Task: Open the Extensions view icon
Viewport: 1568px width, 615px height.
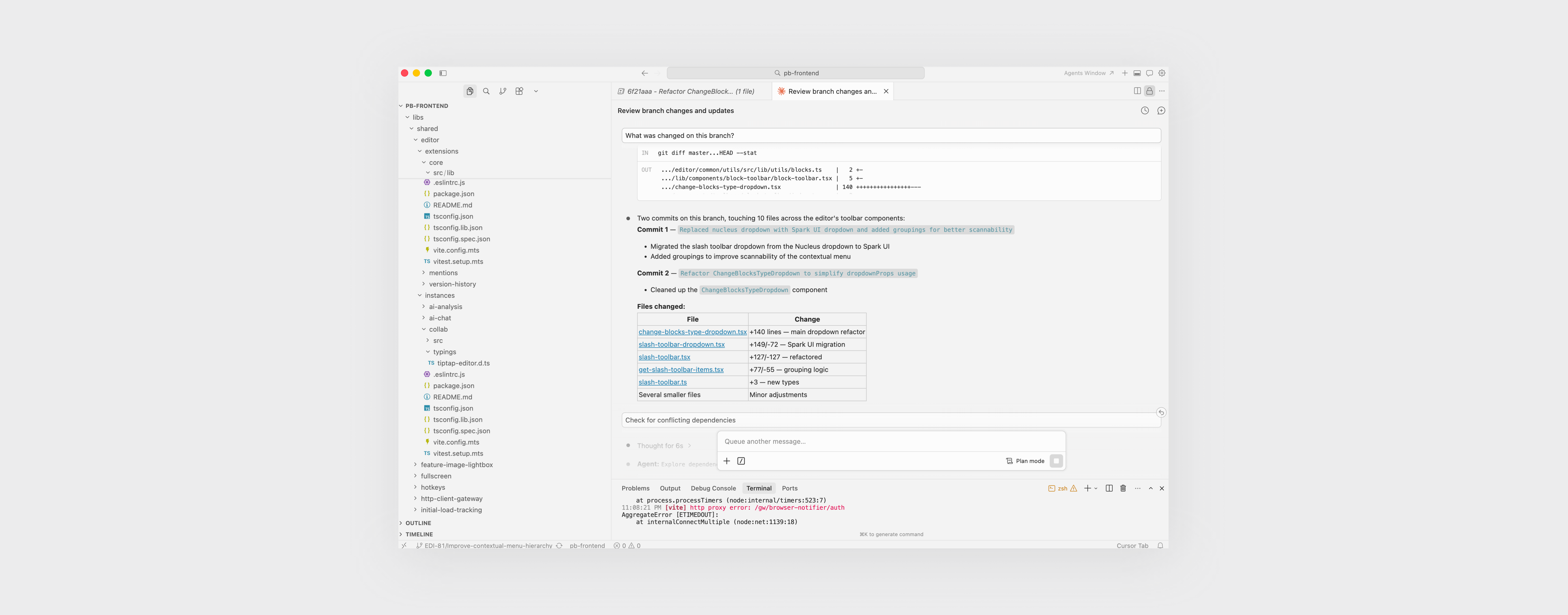Action: (519, 91)
